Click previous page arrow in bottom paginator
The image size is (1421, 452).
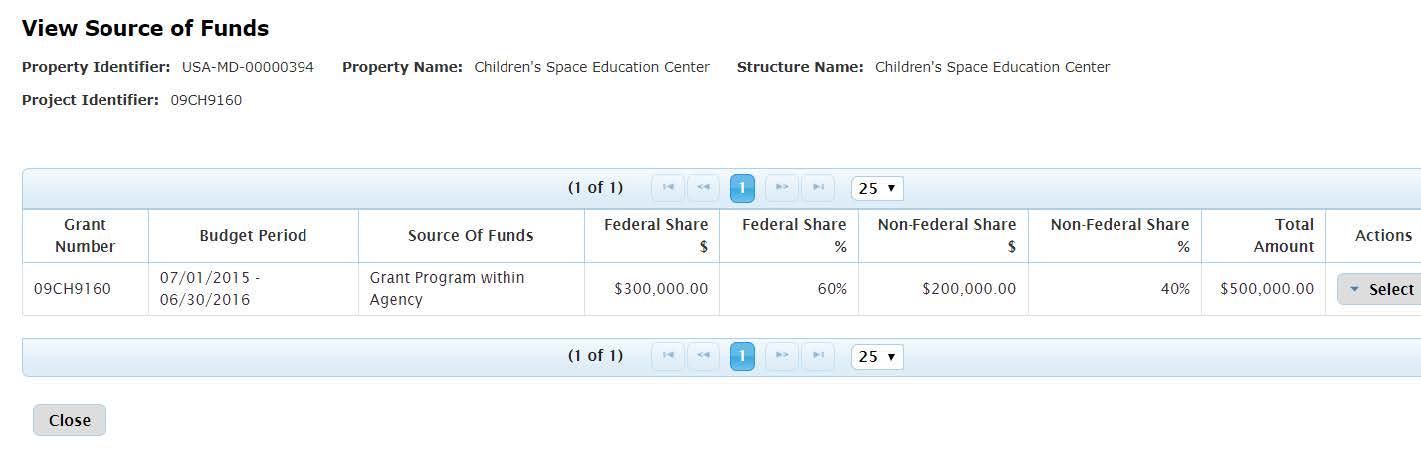pos(703,356)
